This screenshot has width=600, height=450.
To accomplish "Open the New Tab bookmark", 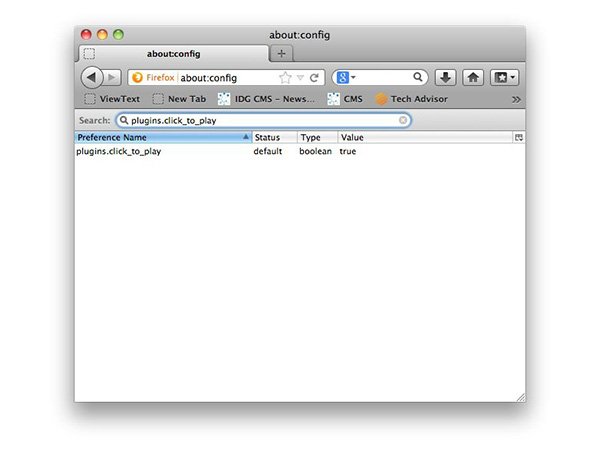I will pos(179,99).
